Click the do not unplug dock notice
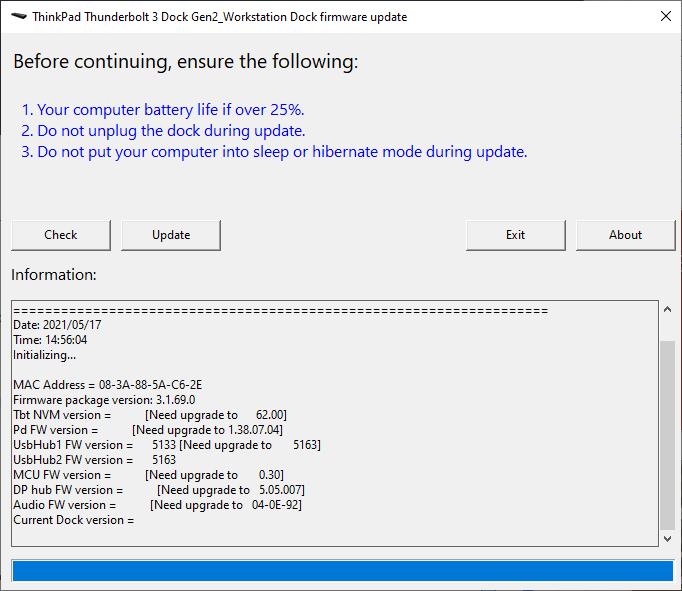The height and width of the screenshot is (591, 682). tap(163, 131)
